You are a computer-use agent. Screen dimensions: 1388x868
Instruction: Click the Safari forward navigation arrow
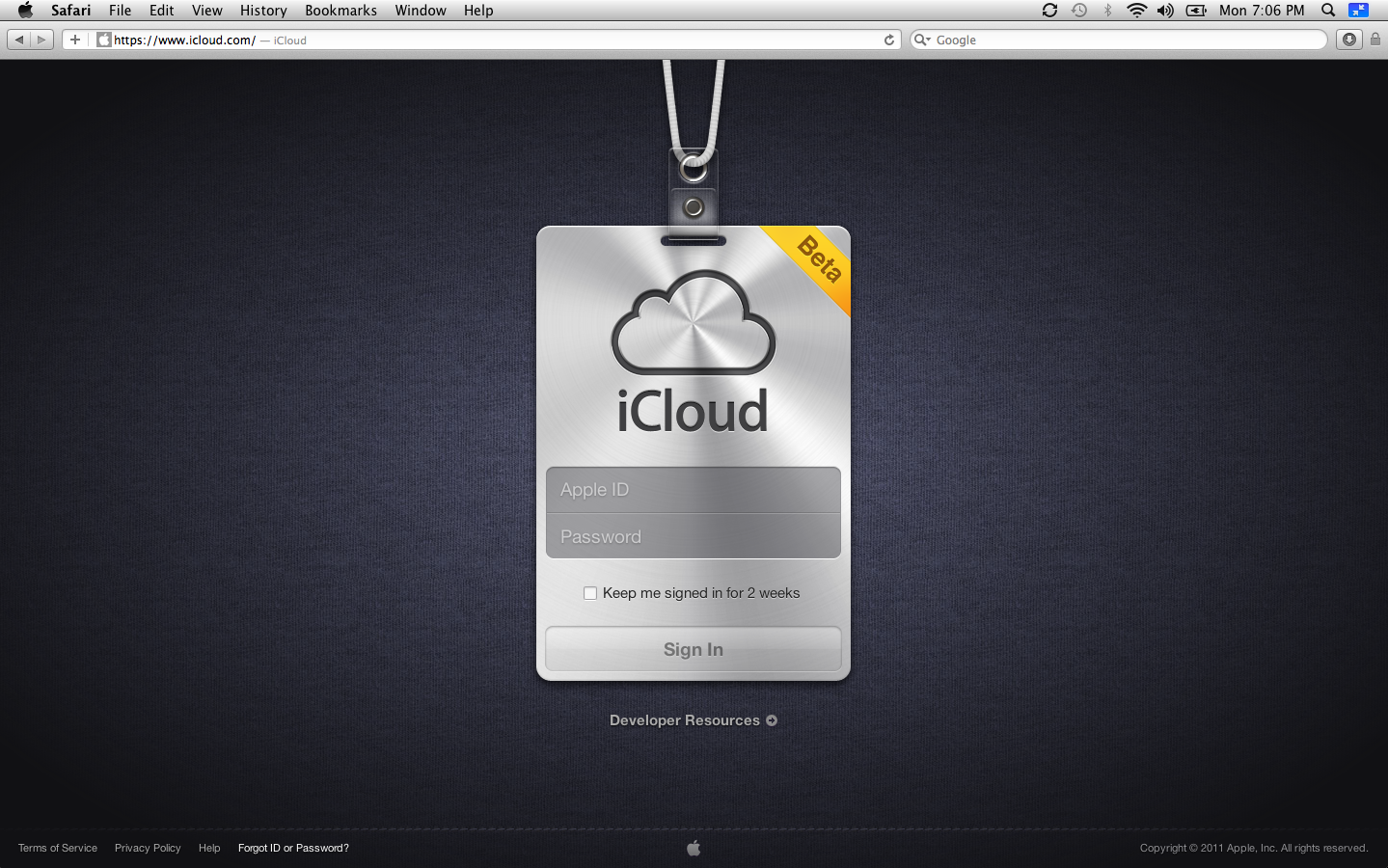[x=41, y=40]
